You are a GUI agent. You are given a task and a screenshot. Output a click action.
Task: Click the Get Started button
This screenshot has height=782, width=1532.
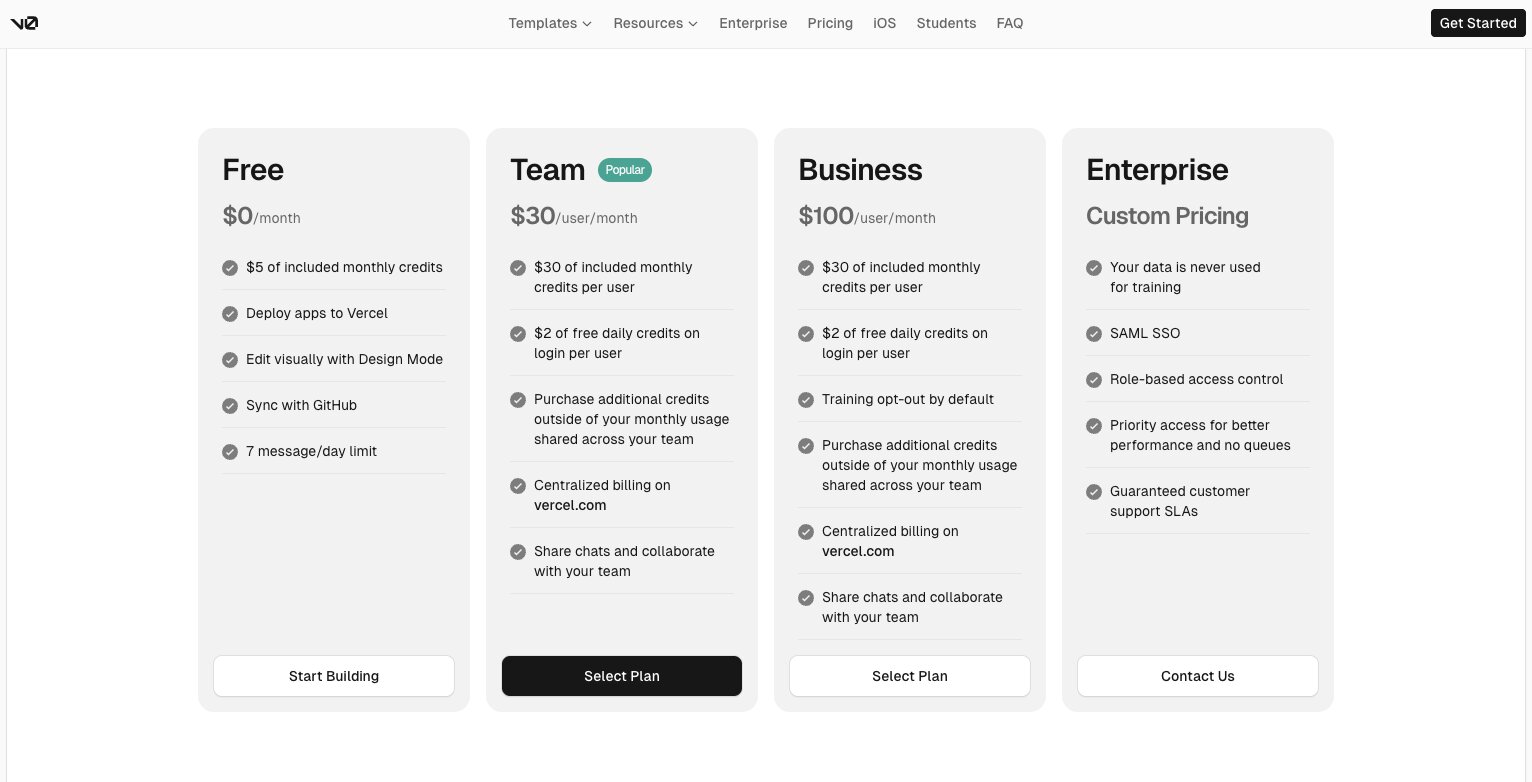tap(1478, 23)
